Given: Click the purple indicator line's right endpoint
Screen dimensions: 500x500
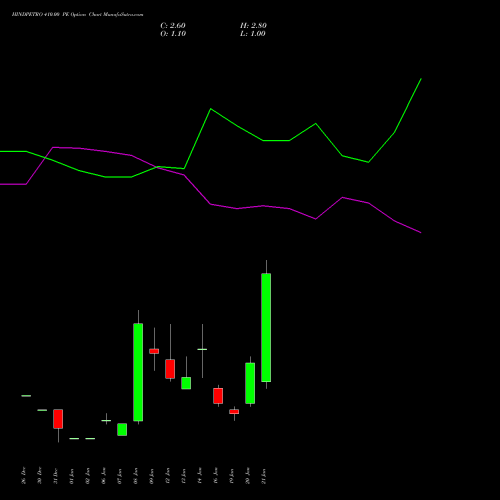Looking at the screenshot, I should [421, 232].
